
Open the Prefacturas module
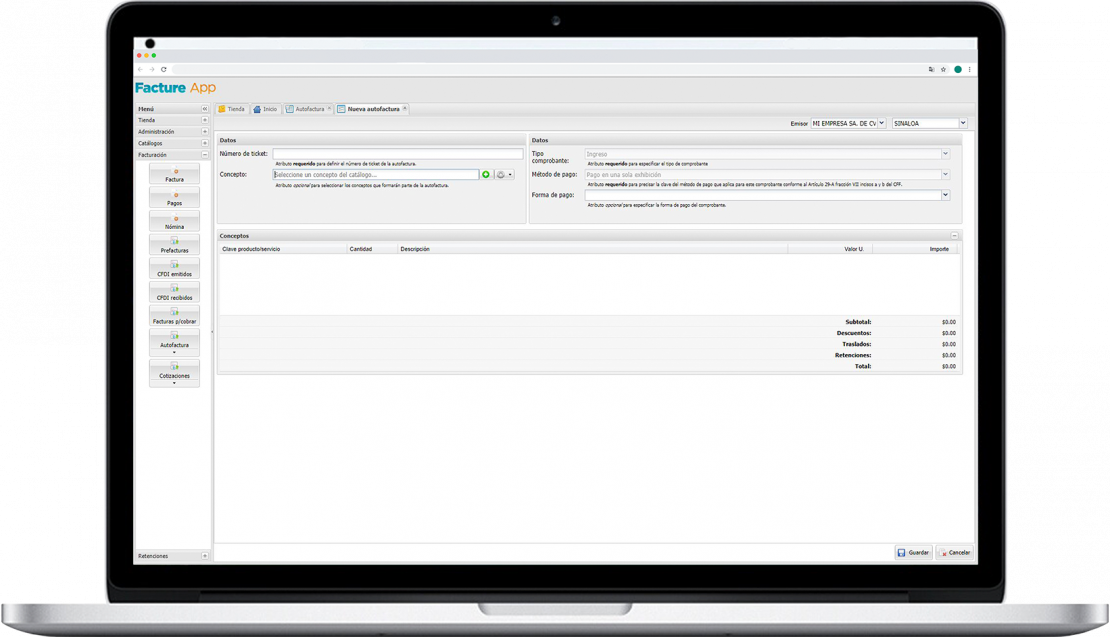click(174, 246)
